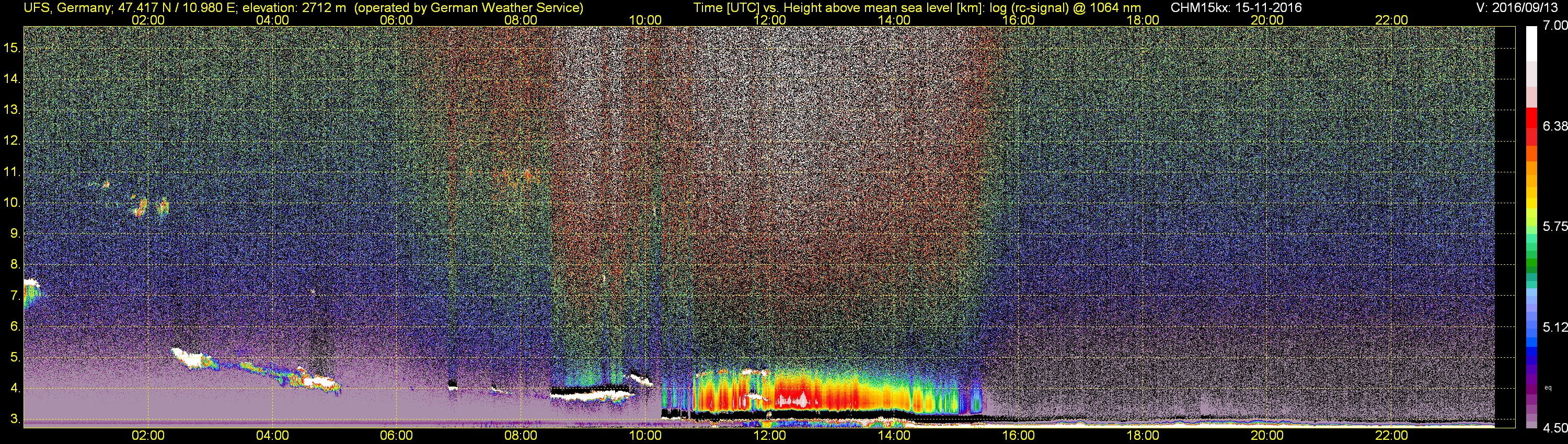This screenshot has width=1568, height=444.
Task: Click the 18:00 label on the bottom time axis
Action: coord(1143,436)
